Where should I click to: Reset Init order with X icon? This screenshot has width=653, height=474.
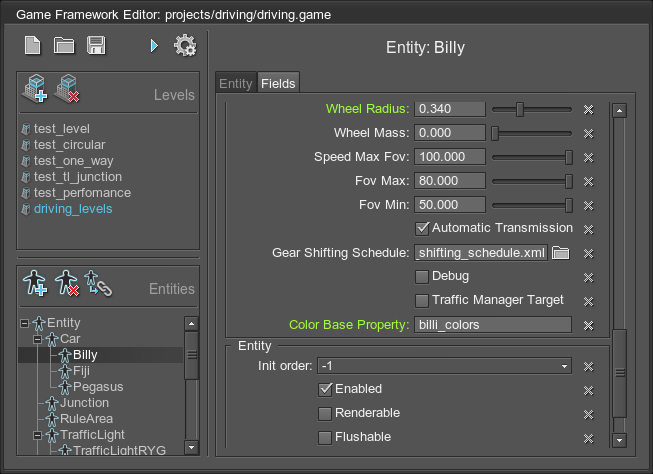pos(588,367)
